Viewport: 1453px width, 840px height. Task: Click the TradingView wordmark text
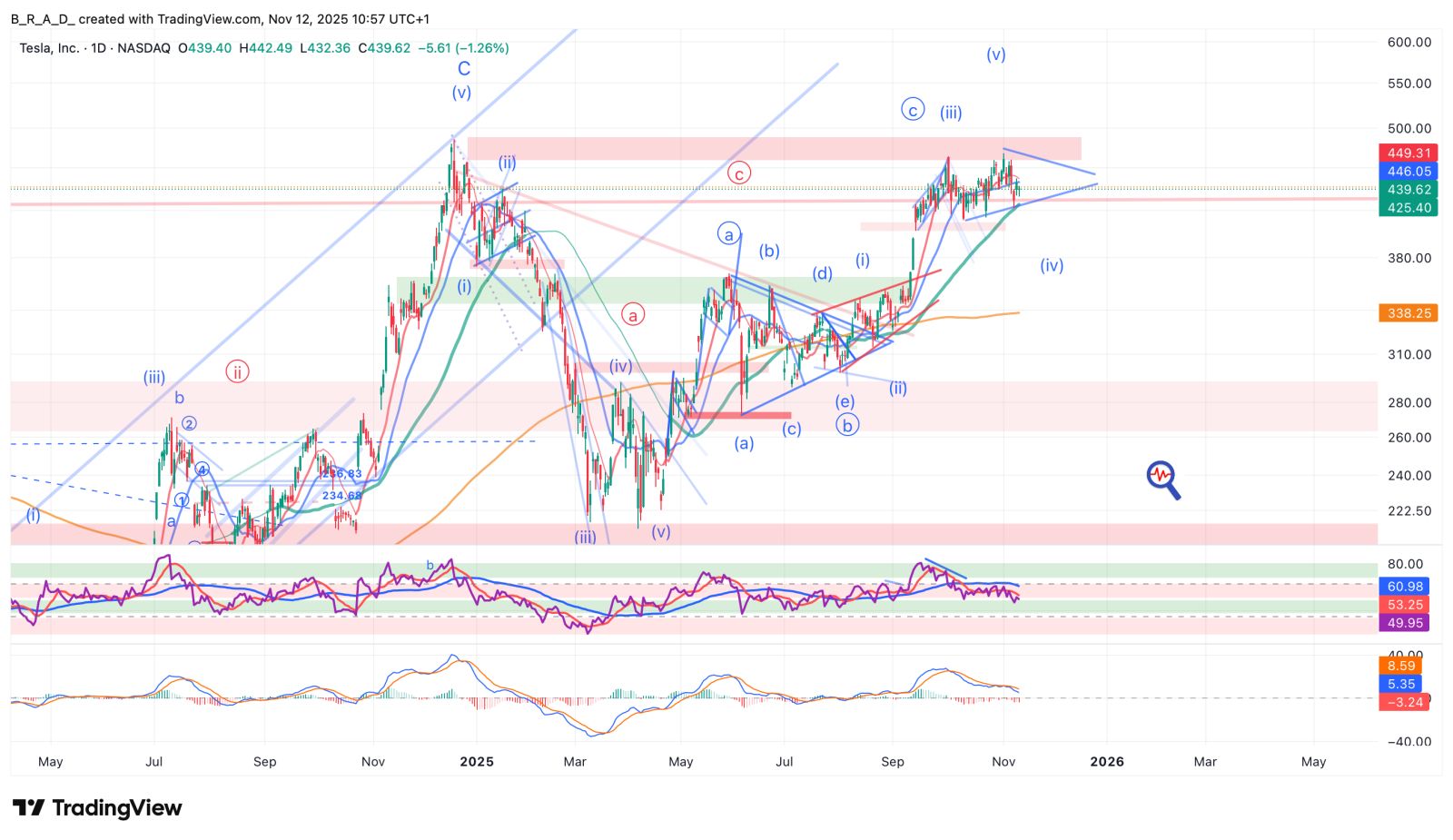117,807
